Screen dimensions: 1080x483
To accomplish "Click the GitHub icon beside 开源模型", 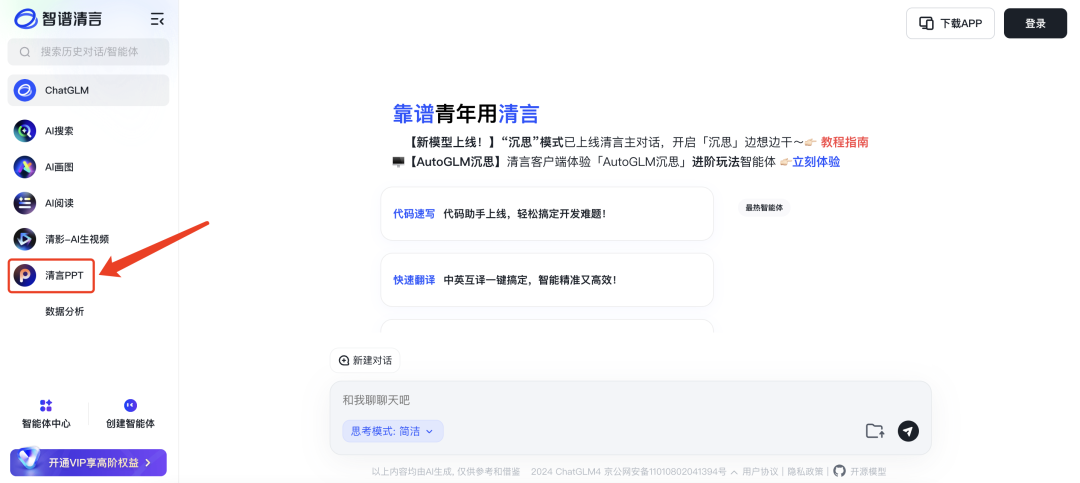I will (839, 471).
